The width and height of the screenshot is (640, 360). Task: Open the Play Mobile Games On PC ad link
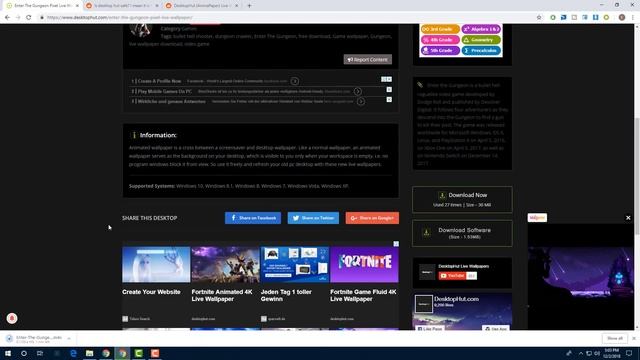point(164,91)
